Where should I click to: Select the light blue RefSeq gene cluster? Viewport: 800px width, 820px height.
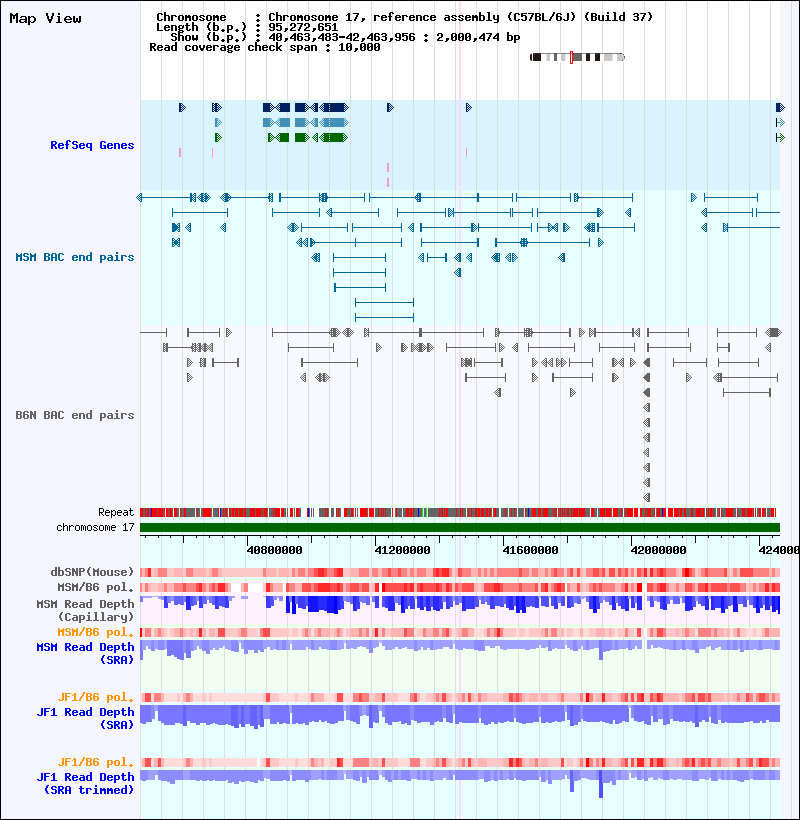point(306,123)
